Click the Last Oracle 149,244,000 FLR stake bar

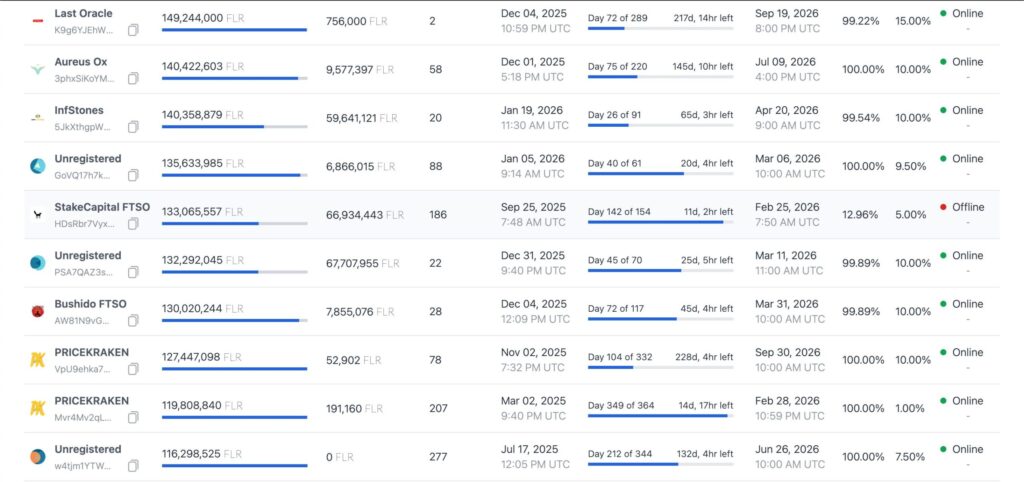point(234,30)
